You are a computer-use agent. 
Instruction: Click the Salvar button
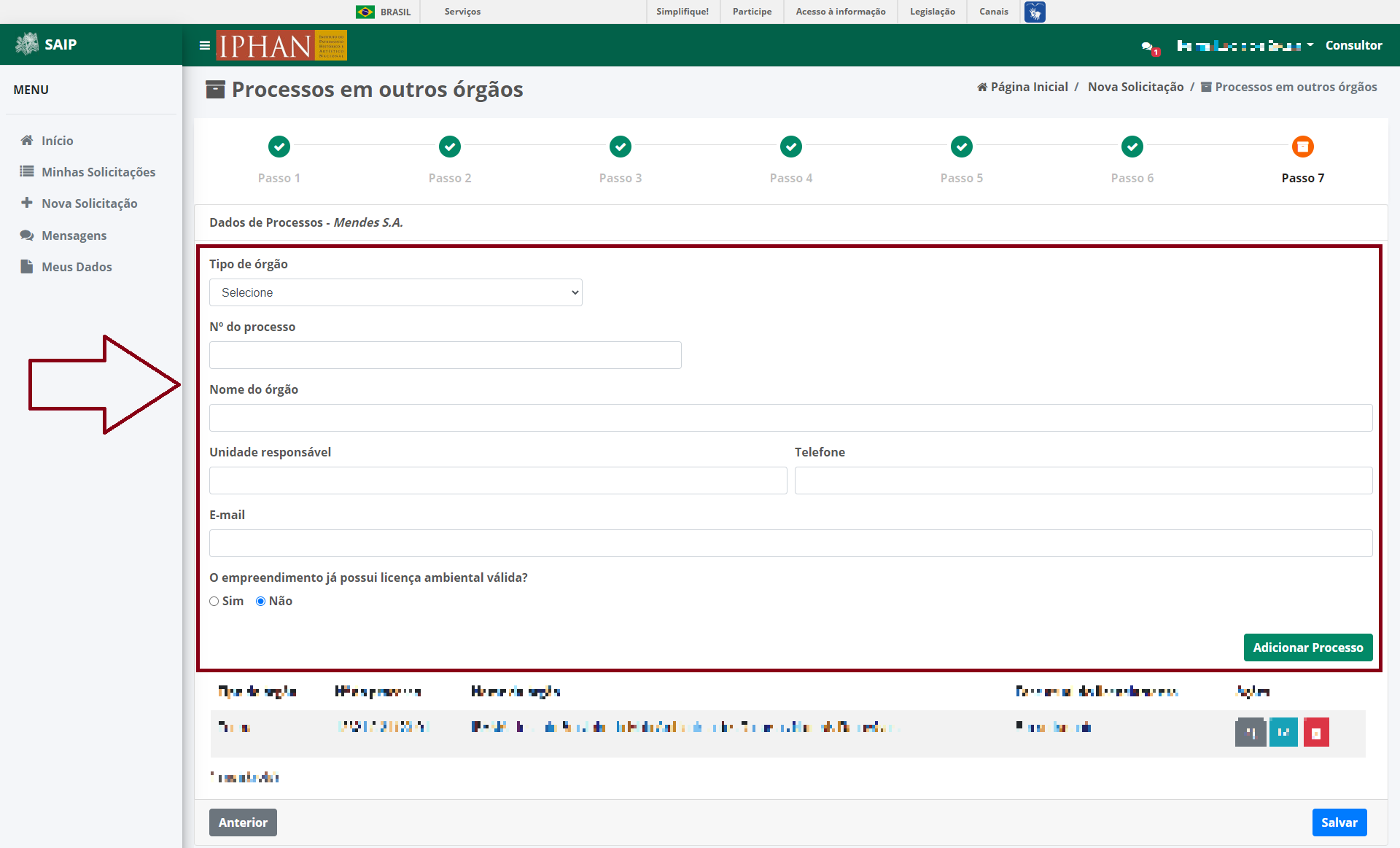(x=1339, y=822)
